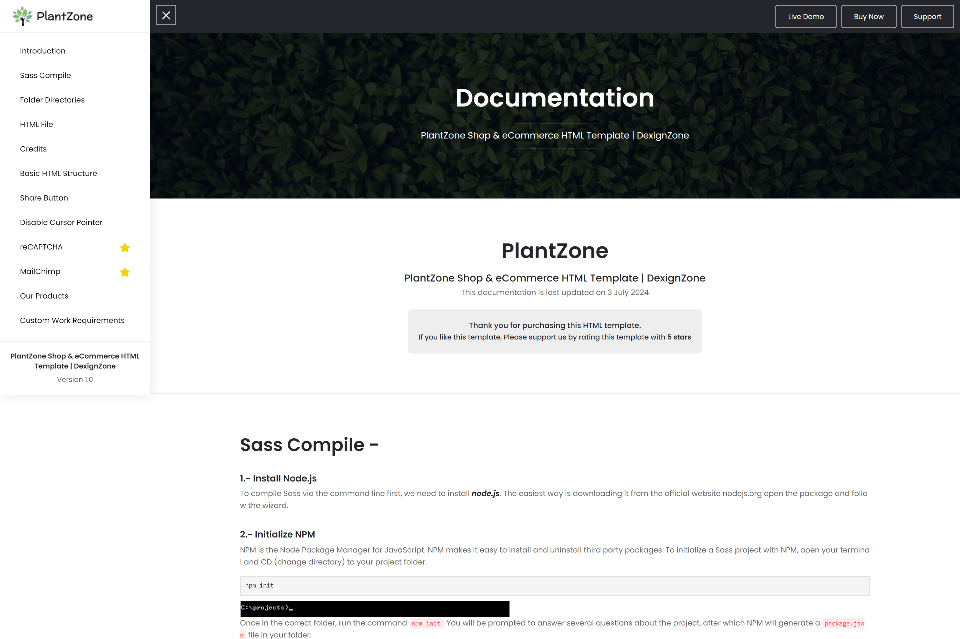960x639 pixels.
Task: Click the red inline 'npm init' code
Action: point(426,623)
